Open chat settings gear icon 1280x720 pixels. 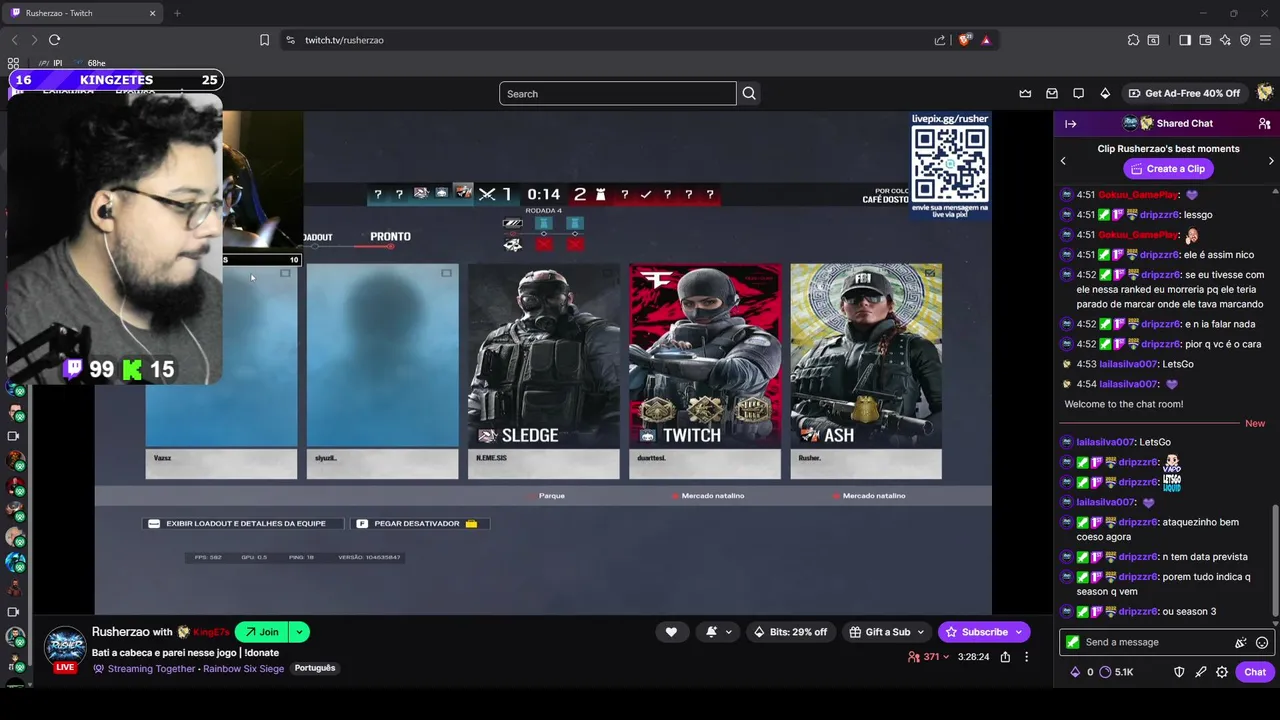coord(1222,672)
